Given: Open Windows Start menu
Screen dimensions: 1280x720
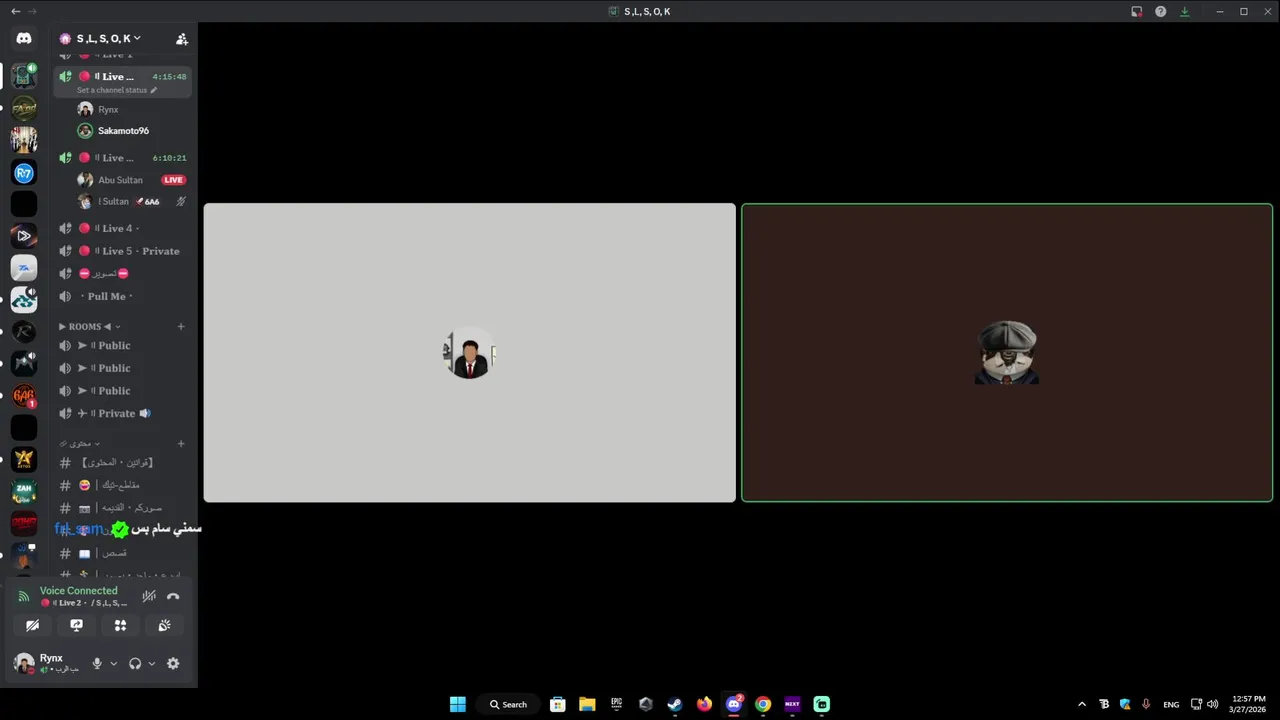Looking at the screenshot, I should tap(457, 704).
